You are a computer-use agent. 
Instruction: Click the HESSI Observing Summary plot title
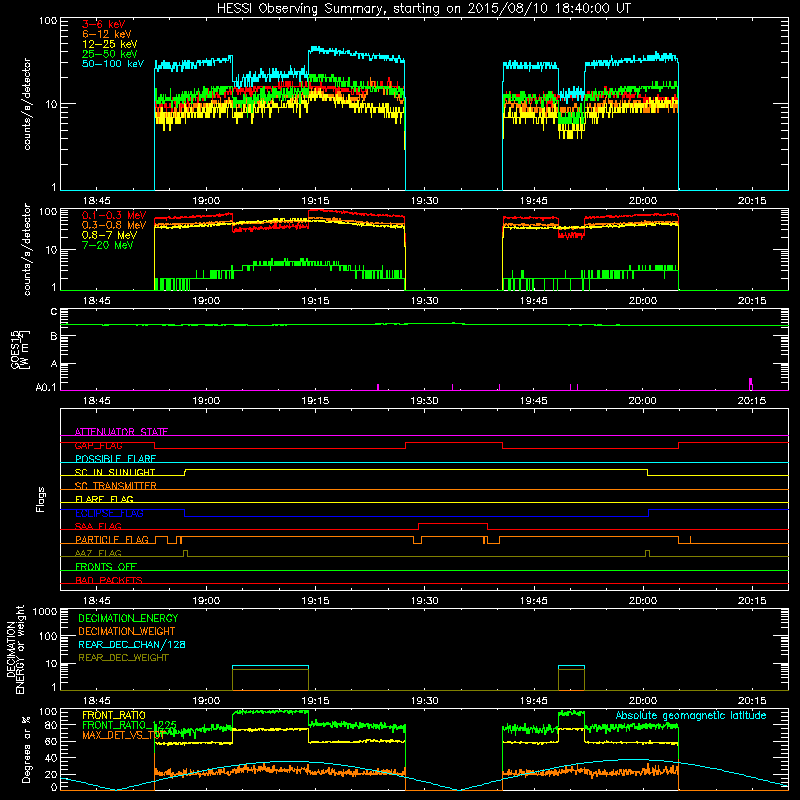pyautogui.click(x=424, y=9)
